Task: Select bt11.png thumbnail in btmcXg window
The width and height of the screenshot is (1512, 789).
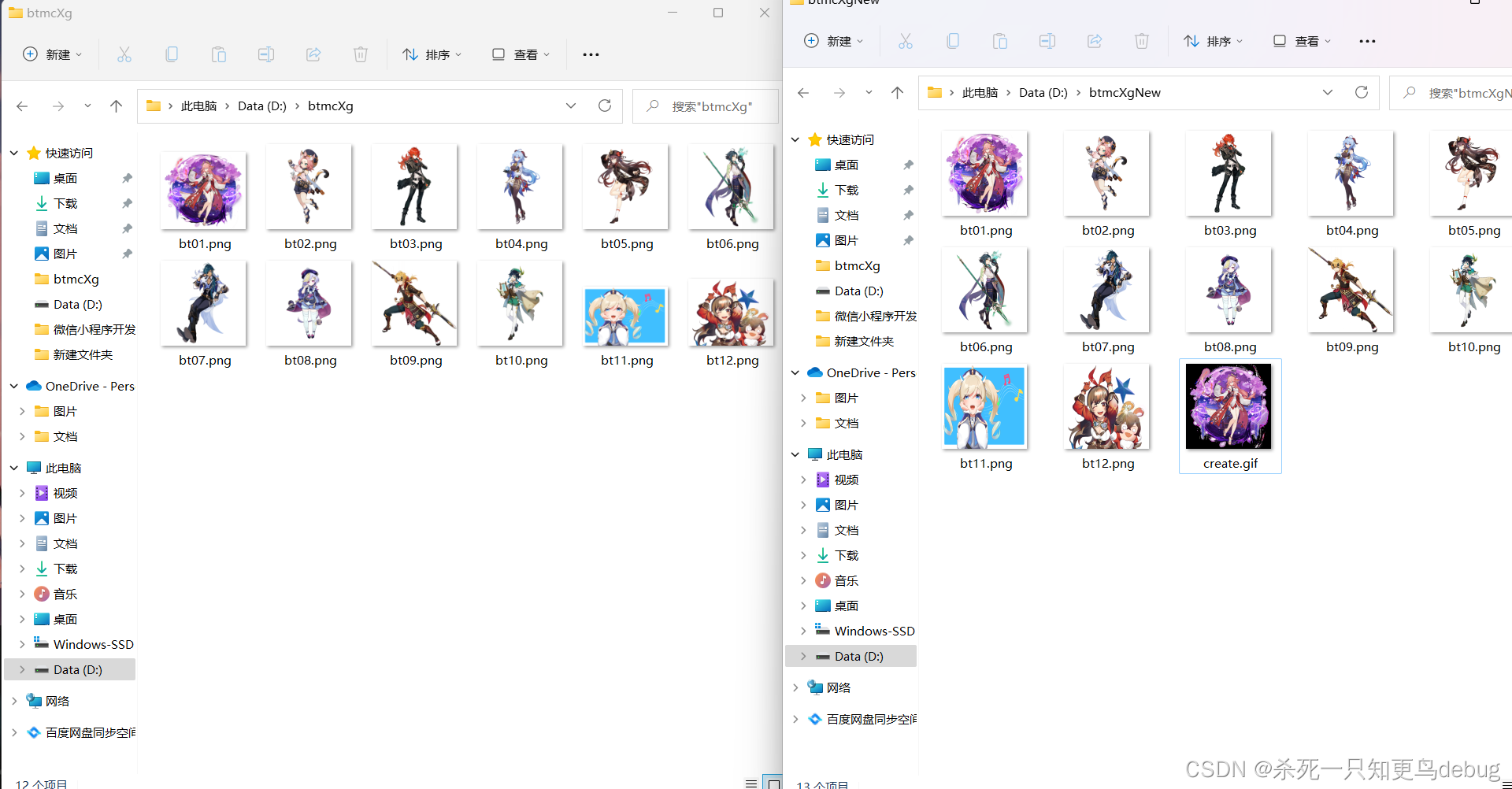Action: 626,317
